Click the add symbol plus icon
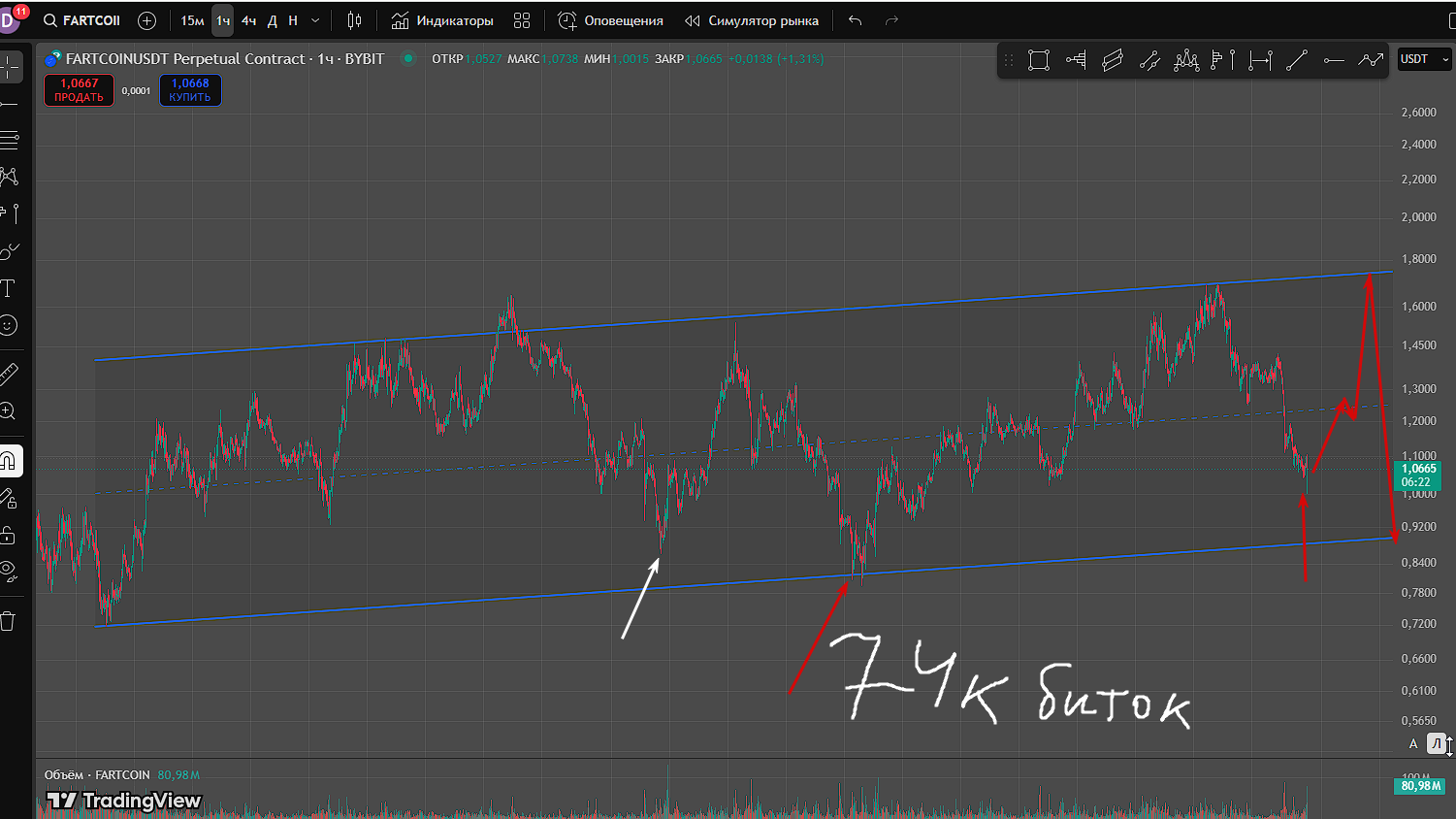Screen dimensions: 1456x819 (x=147, y=20)
